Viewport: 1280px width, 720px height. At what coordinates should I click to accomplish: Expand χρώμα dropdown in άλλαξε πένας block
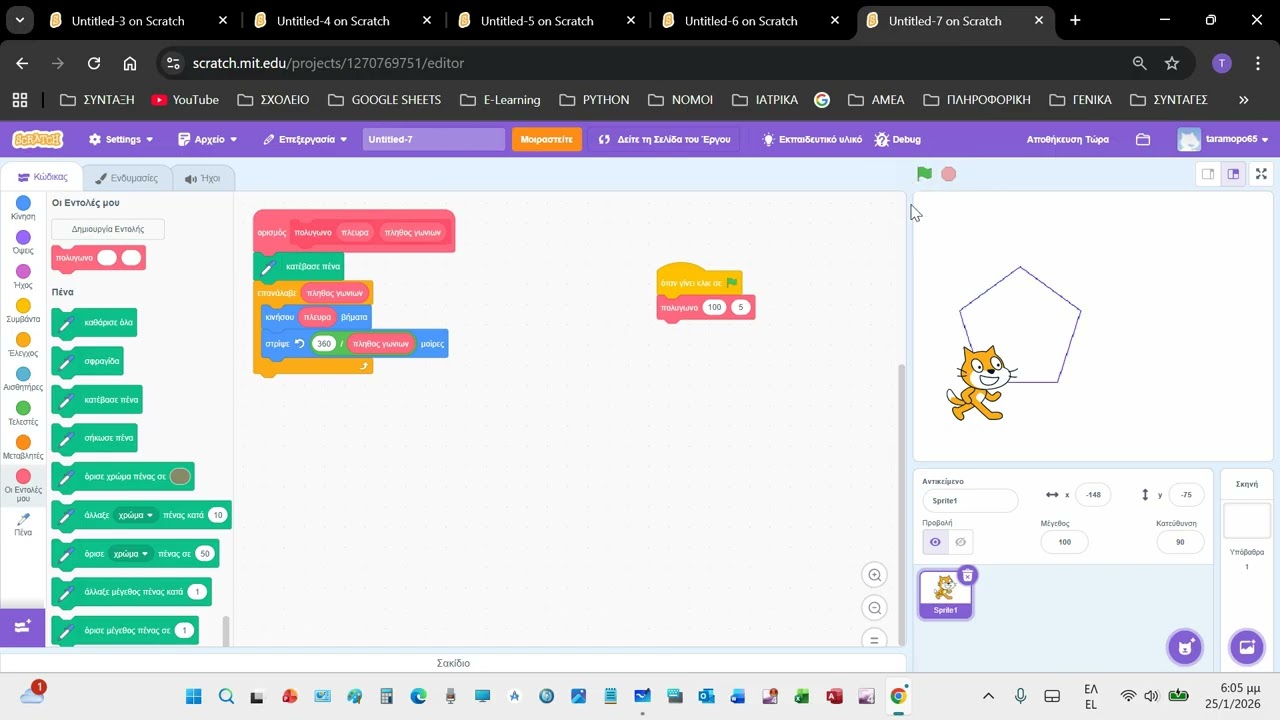coord(136,515)
